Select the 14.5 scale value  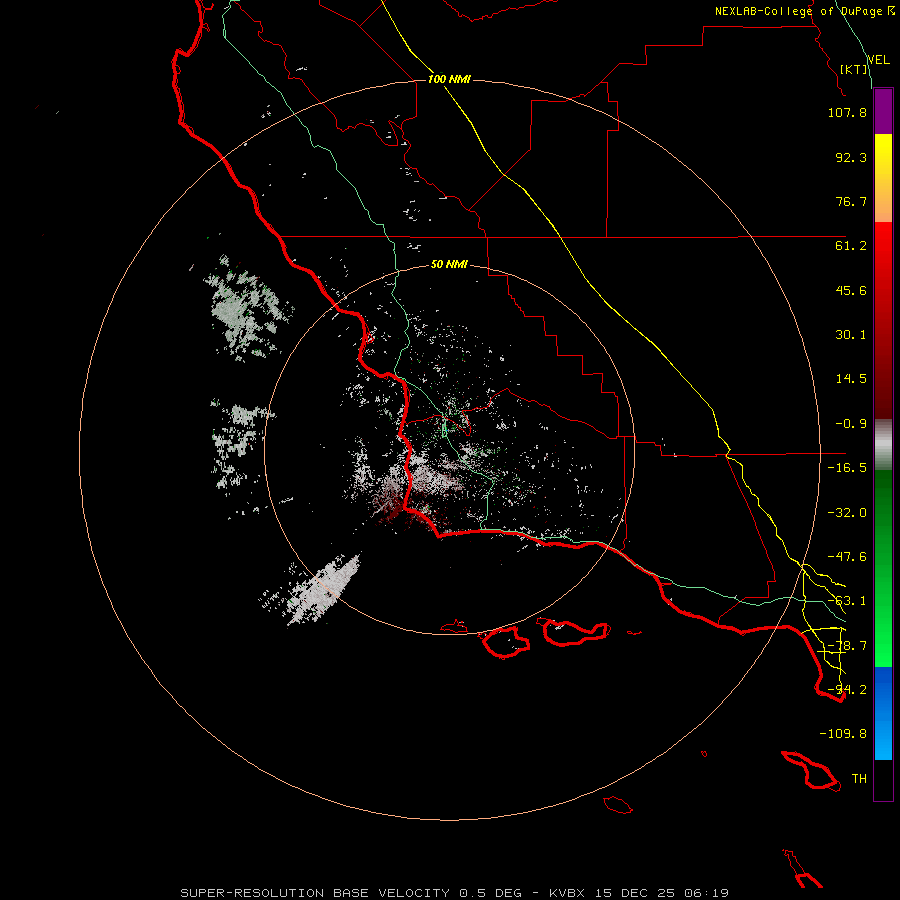(x=851, y=379)
